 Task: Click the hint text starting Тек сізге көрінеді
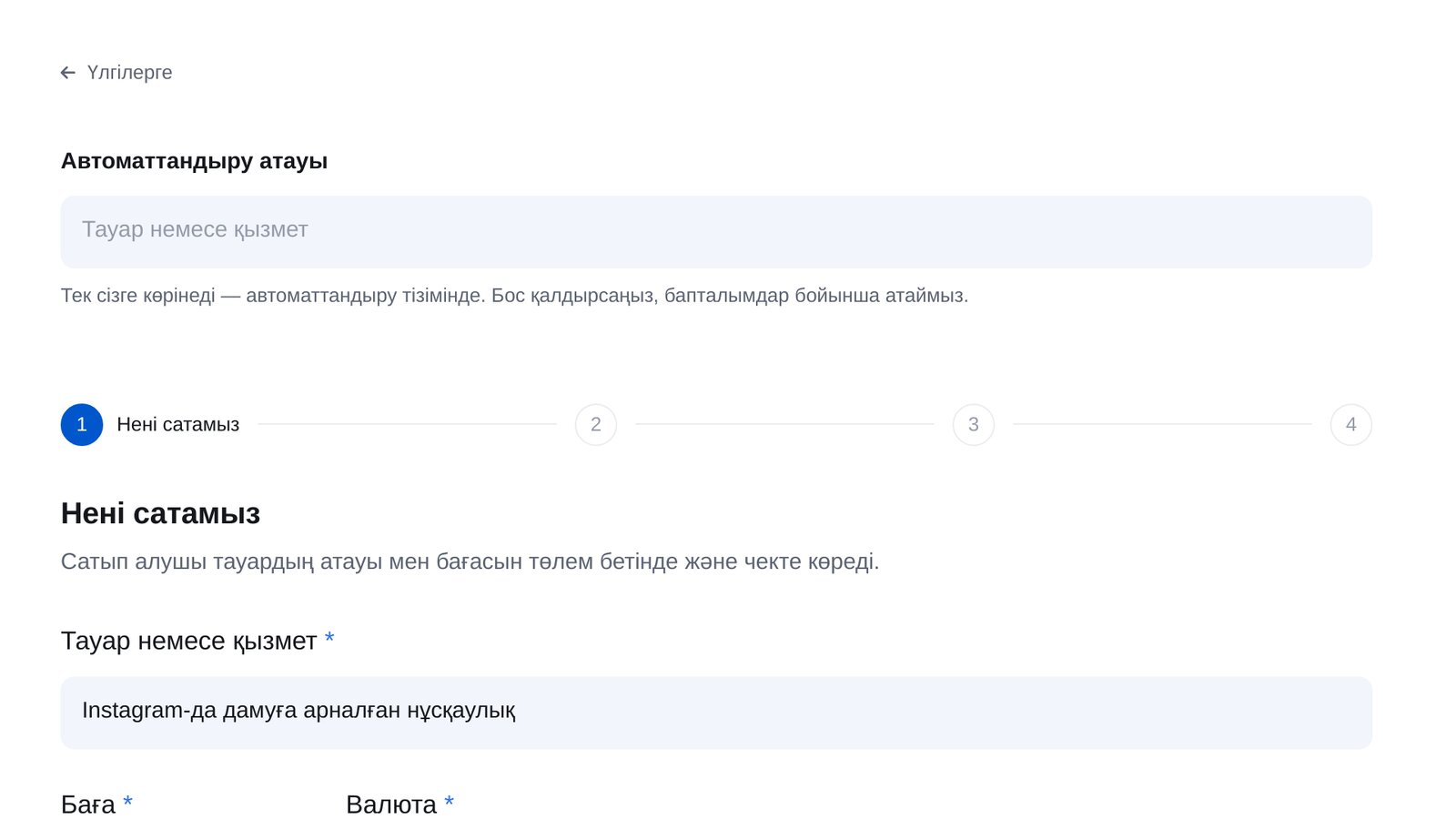coord(514,296)
